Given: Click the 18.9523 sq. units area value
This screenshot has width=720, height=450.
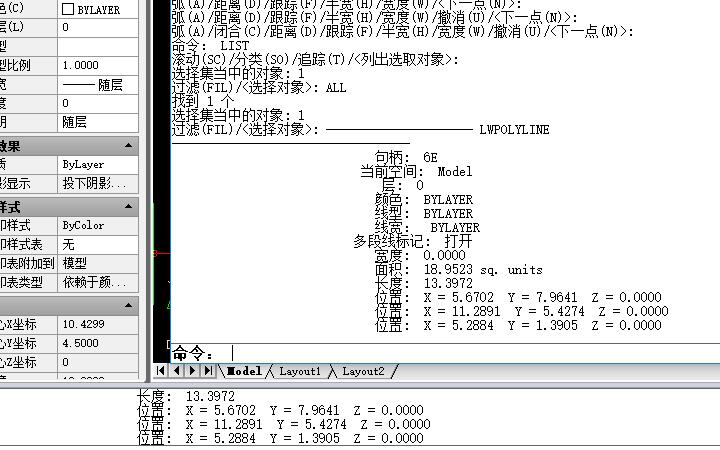Looking at the screenshot, I should (x=483, y=270).
